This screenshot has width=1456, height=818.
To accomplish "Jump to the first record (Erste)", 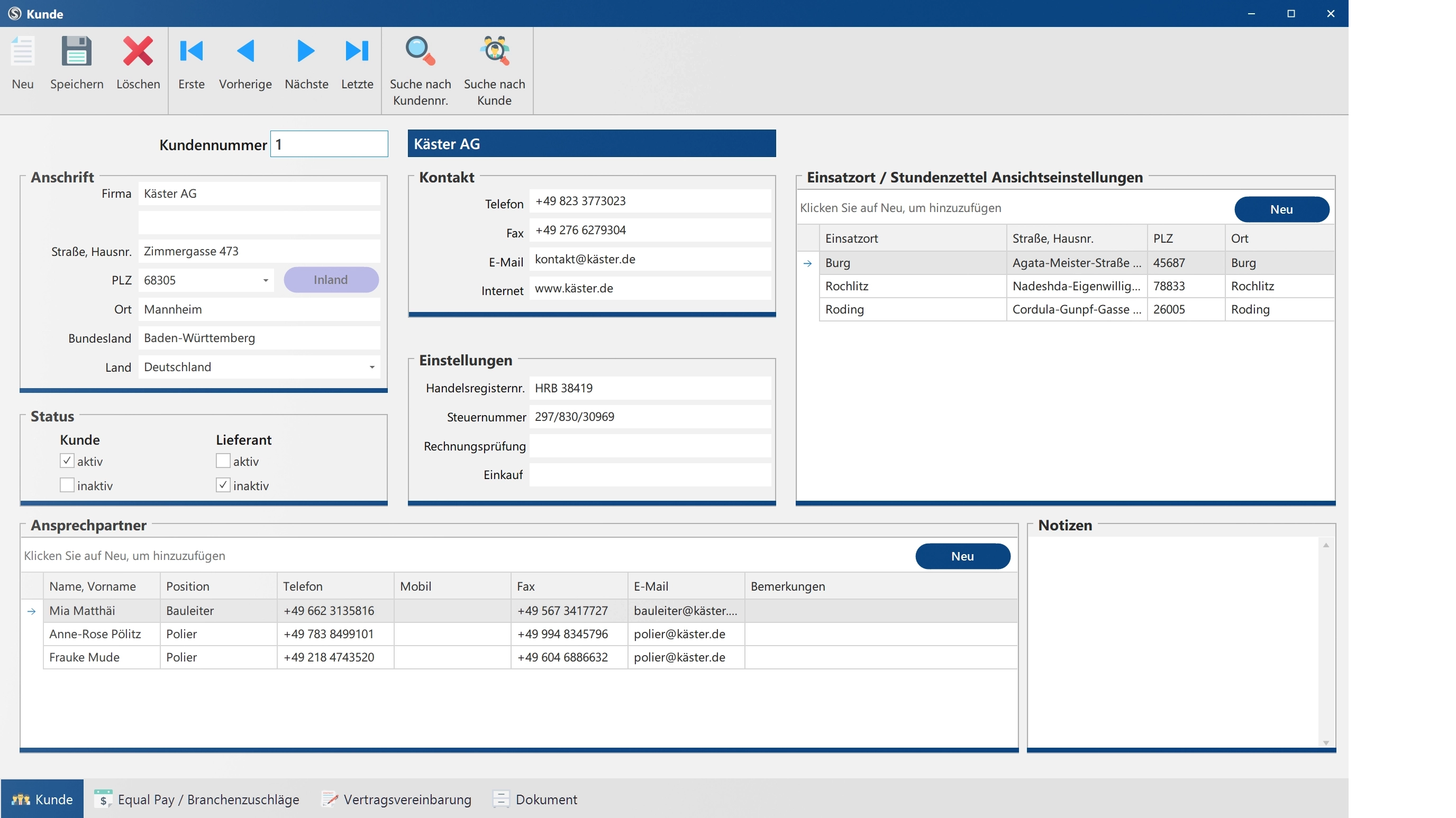I will click(x=191, y=52).
